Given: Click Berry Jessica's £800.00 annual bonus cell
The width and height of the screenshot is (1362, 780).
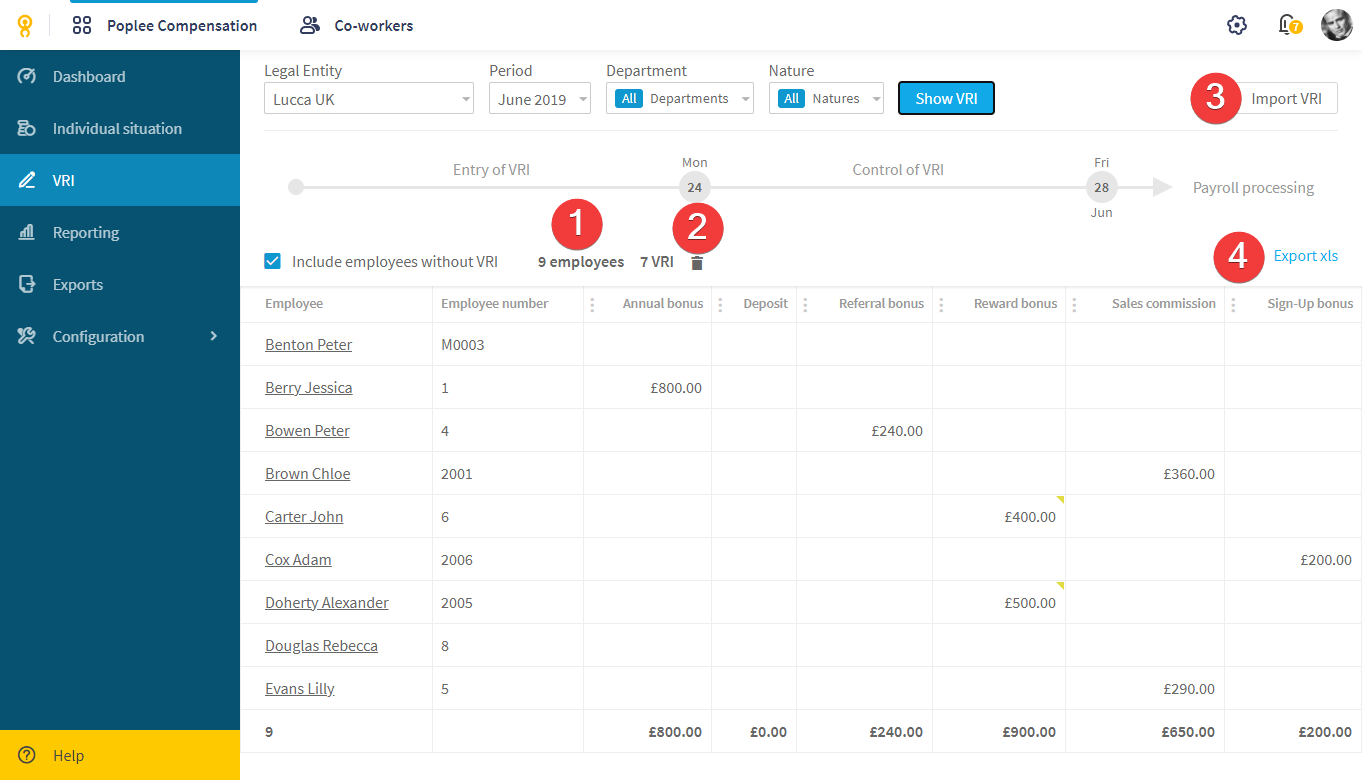Looking at the screenshot, I should click(x=647, y=387).
